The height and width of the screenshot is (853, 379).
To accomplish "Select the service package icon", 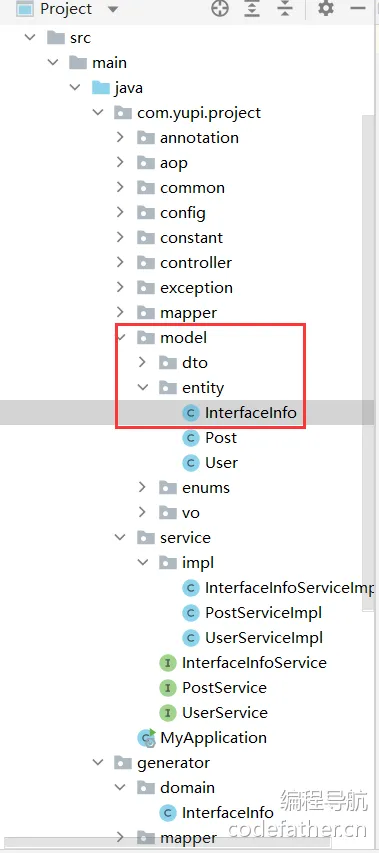I will coord(146,538).
